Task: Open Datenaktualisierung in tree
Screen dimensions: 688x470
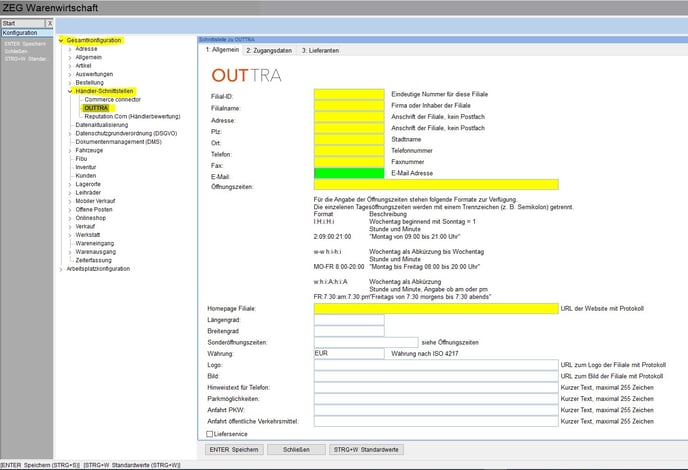Action: [102, 125]
